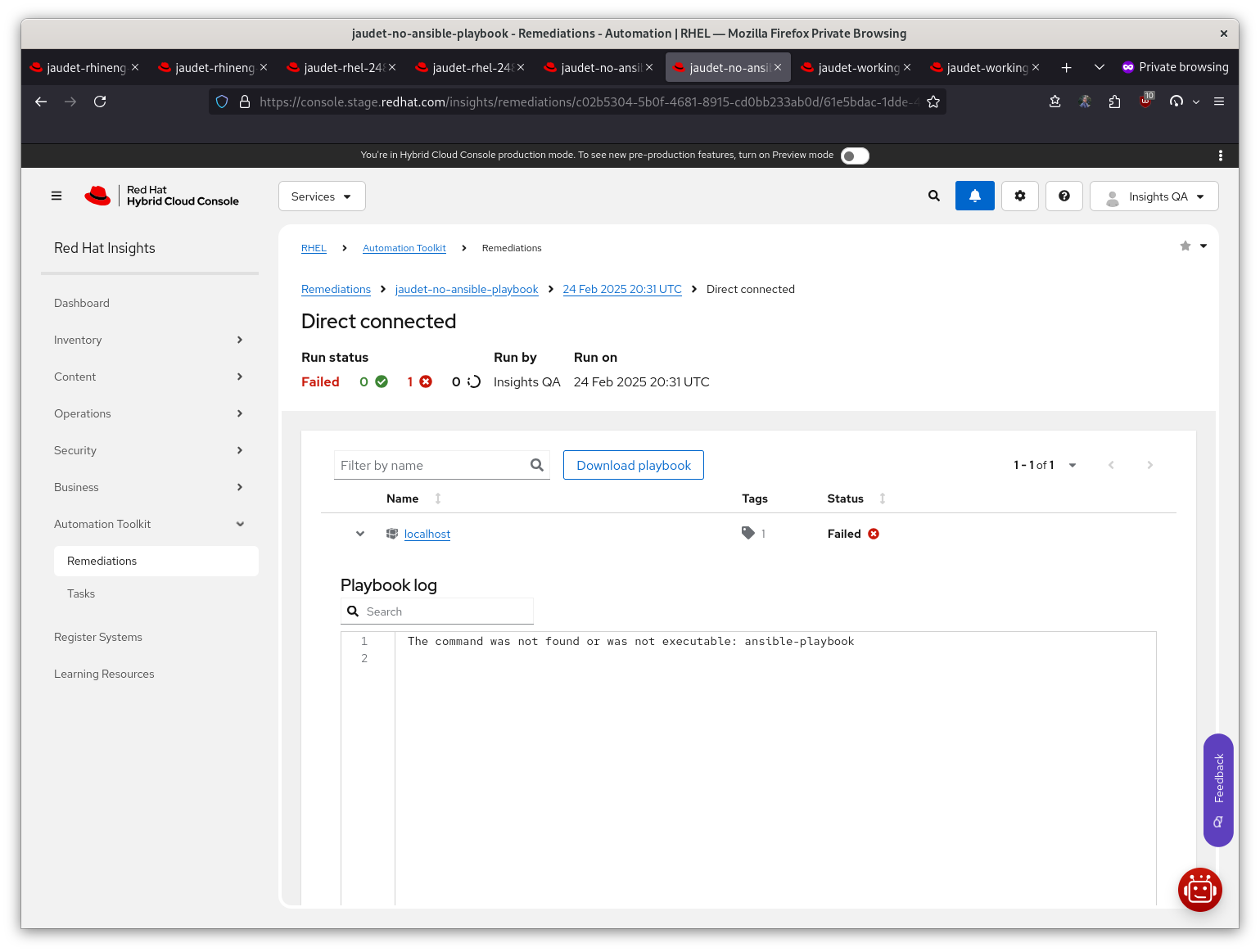This screenshot has height=952, width=1260.
Task: Open the Insights QA user menu
Action: coord(1154,196)
